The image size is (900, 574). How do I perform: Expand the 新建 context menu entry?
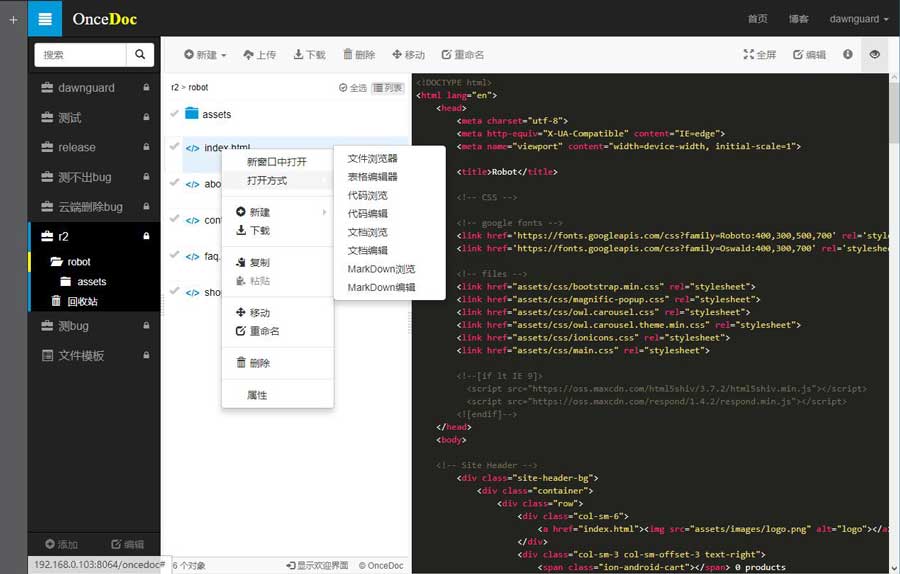(277, 212)
